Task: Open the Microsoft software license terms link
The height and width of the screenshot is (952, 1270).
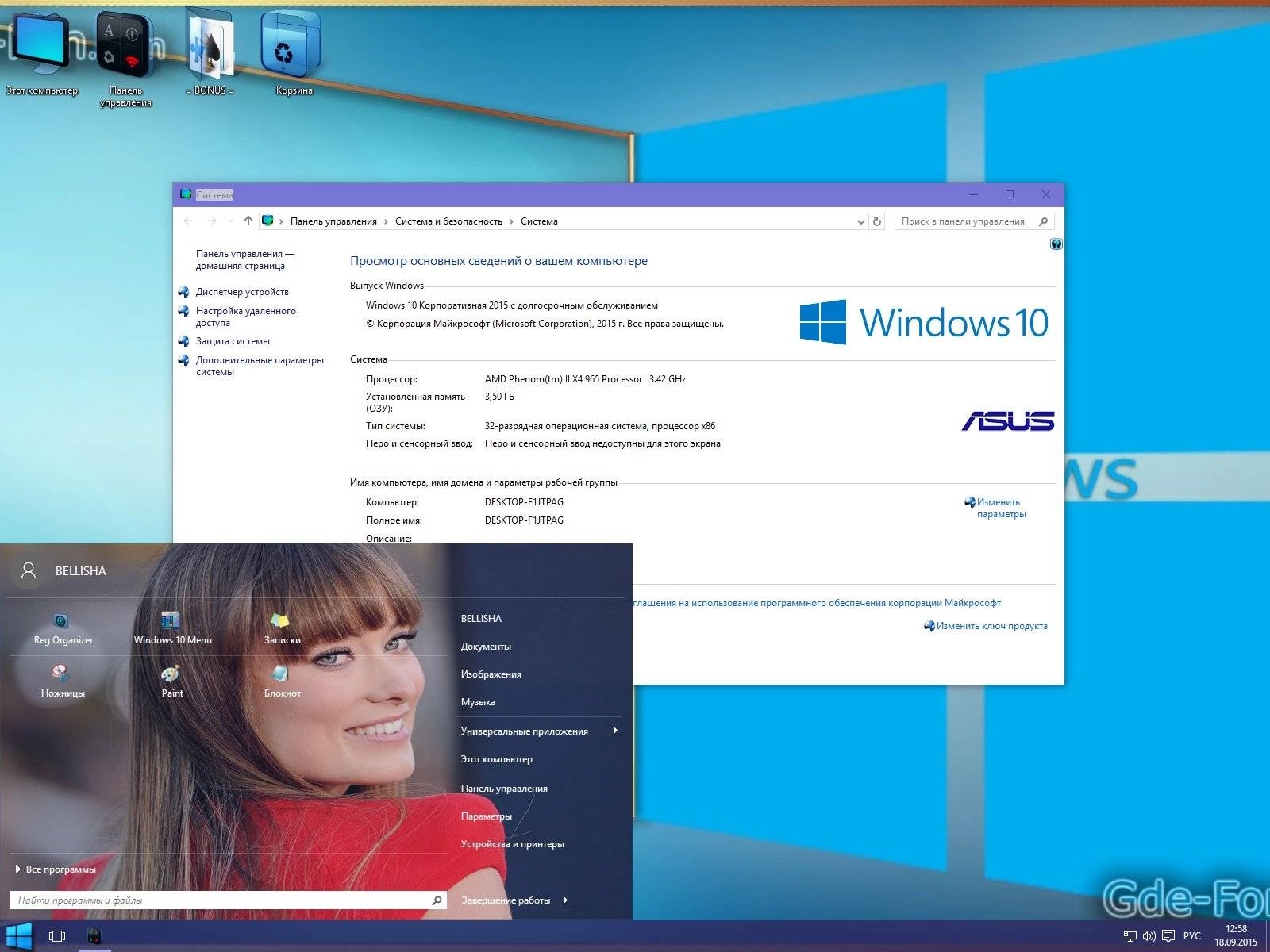Action: pos(817,603)
